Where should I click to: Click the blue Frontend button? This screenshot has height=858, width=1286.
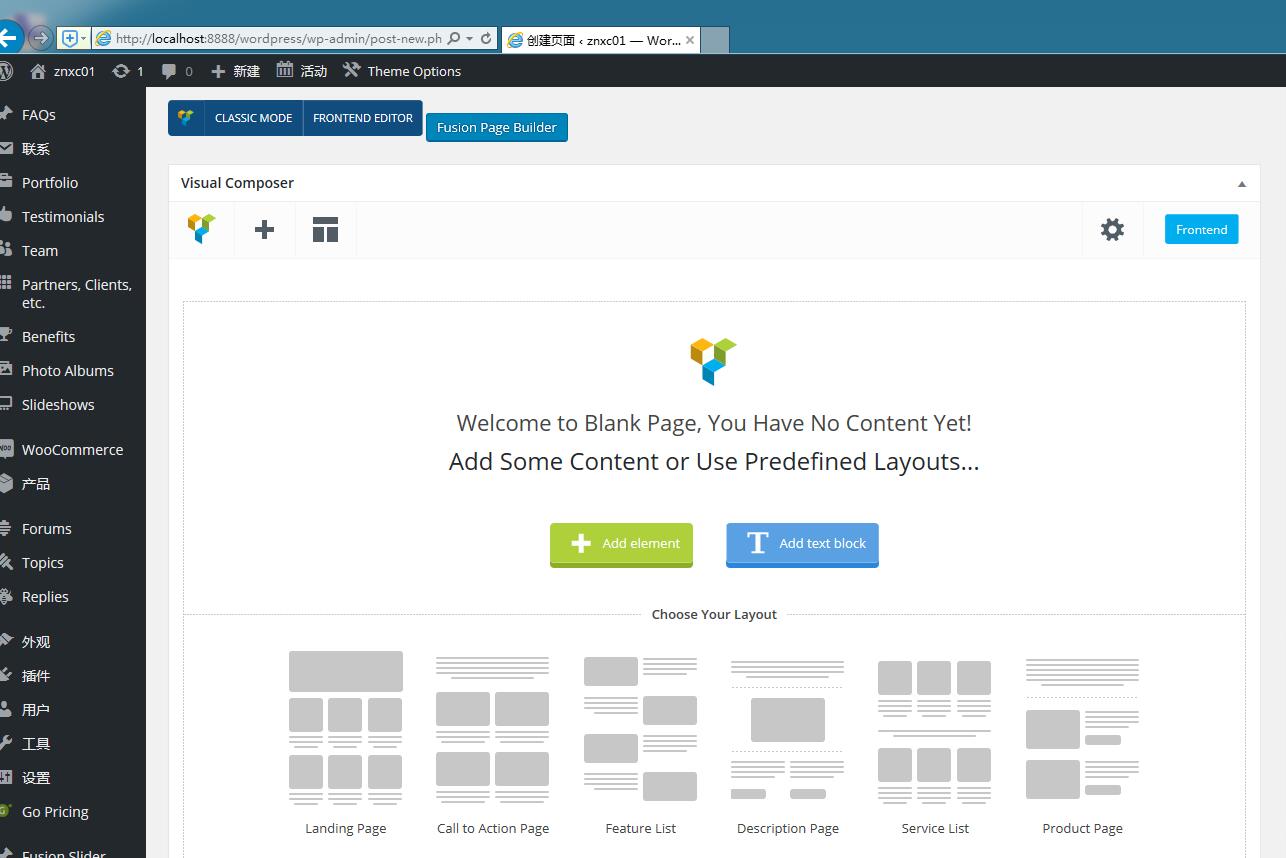[1202, 229]
